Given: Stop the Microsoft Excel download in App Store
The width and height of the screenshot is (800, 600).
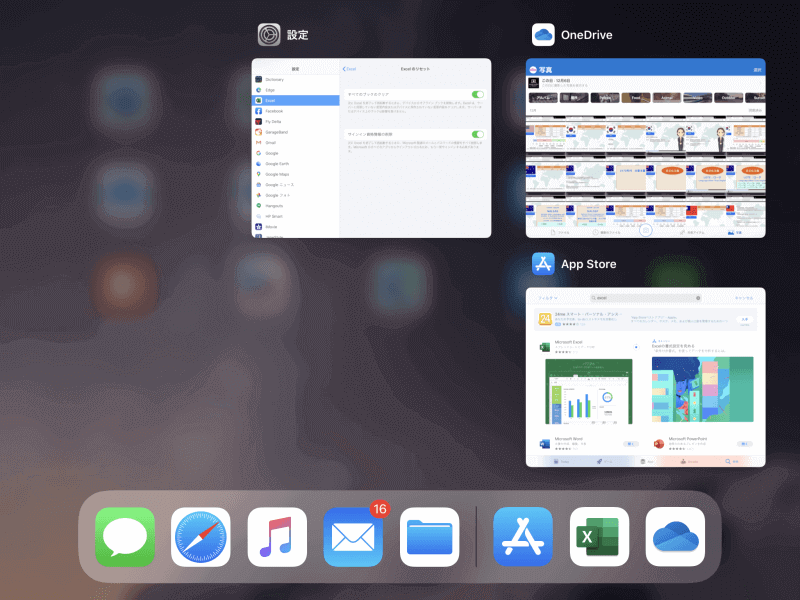Looking at the screenshot, I should tap(636, 347).
